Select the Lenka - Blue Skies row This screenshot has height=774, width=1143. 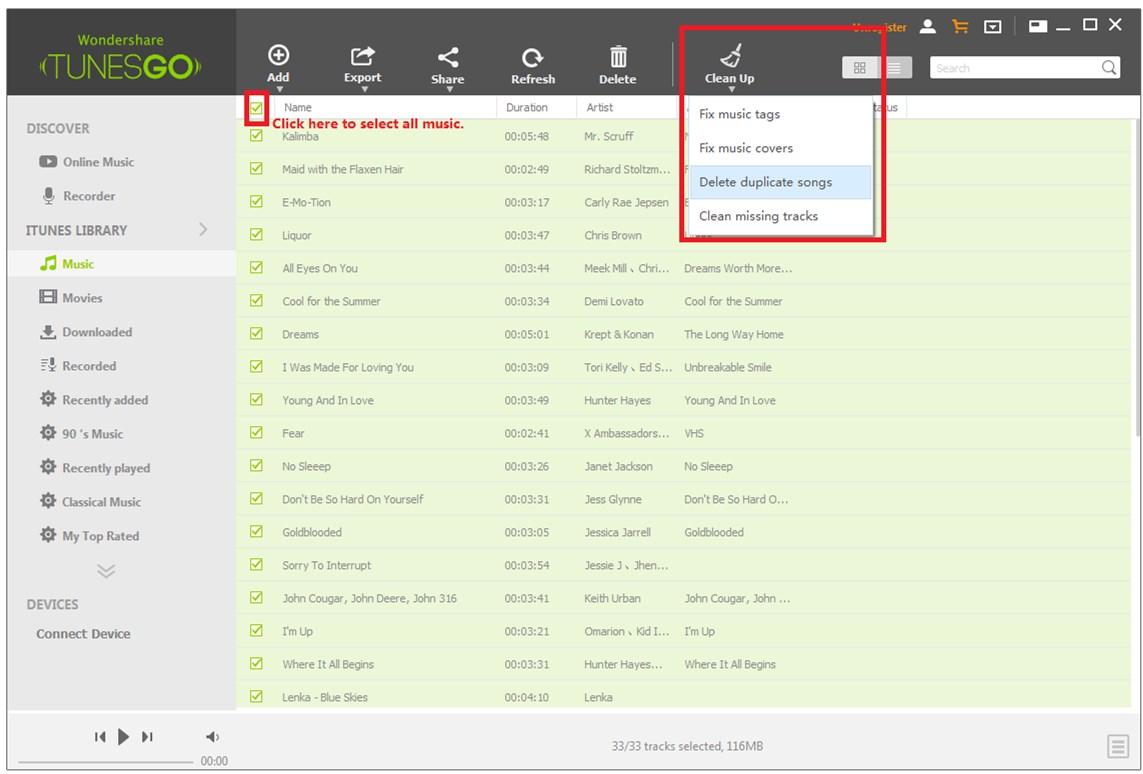tap(684, 697)
